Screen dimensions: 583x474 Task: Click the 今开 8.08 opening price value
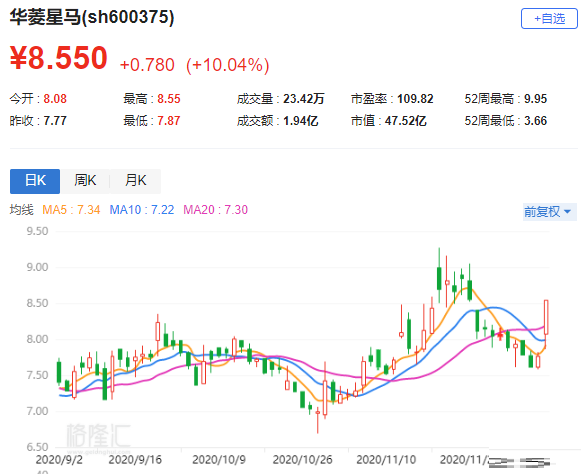pos(55,99)
